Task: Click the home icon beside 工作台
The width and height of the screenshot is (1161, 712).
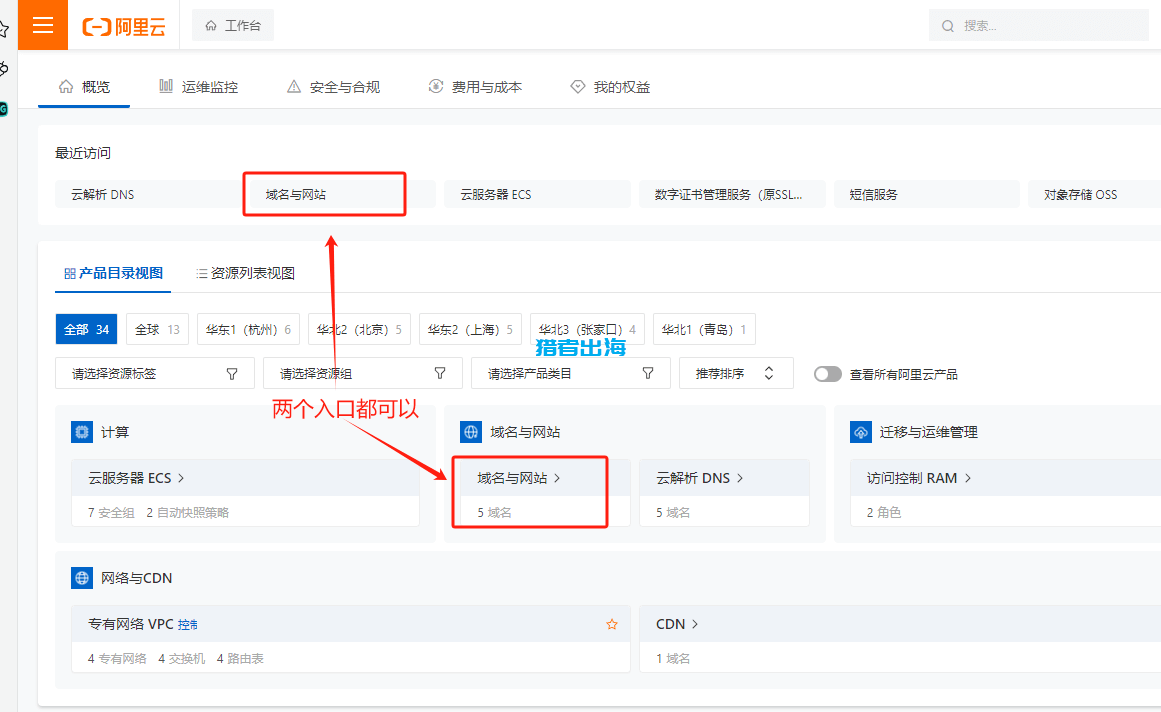Action: coord(211,26)
